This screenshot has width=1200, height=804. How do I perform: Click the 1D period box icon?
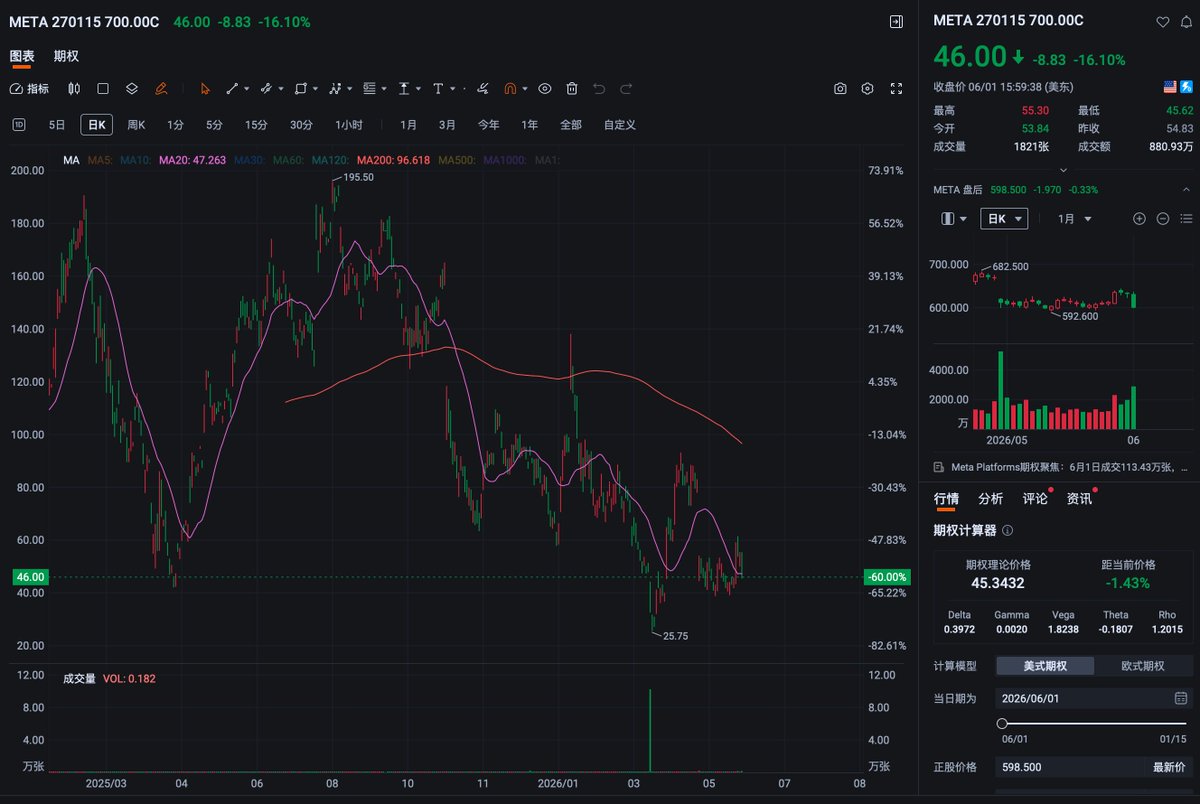(19, 125)
